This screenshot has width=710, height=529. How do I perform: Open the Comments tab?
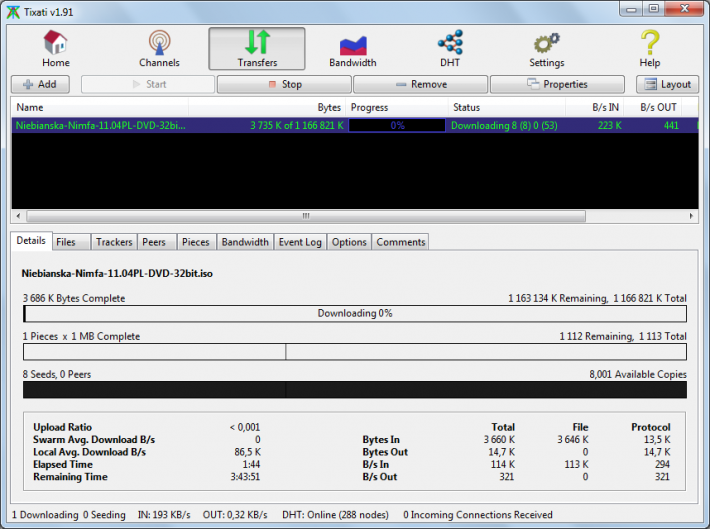pos(400,242)
